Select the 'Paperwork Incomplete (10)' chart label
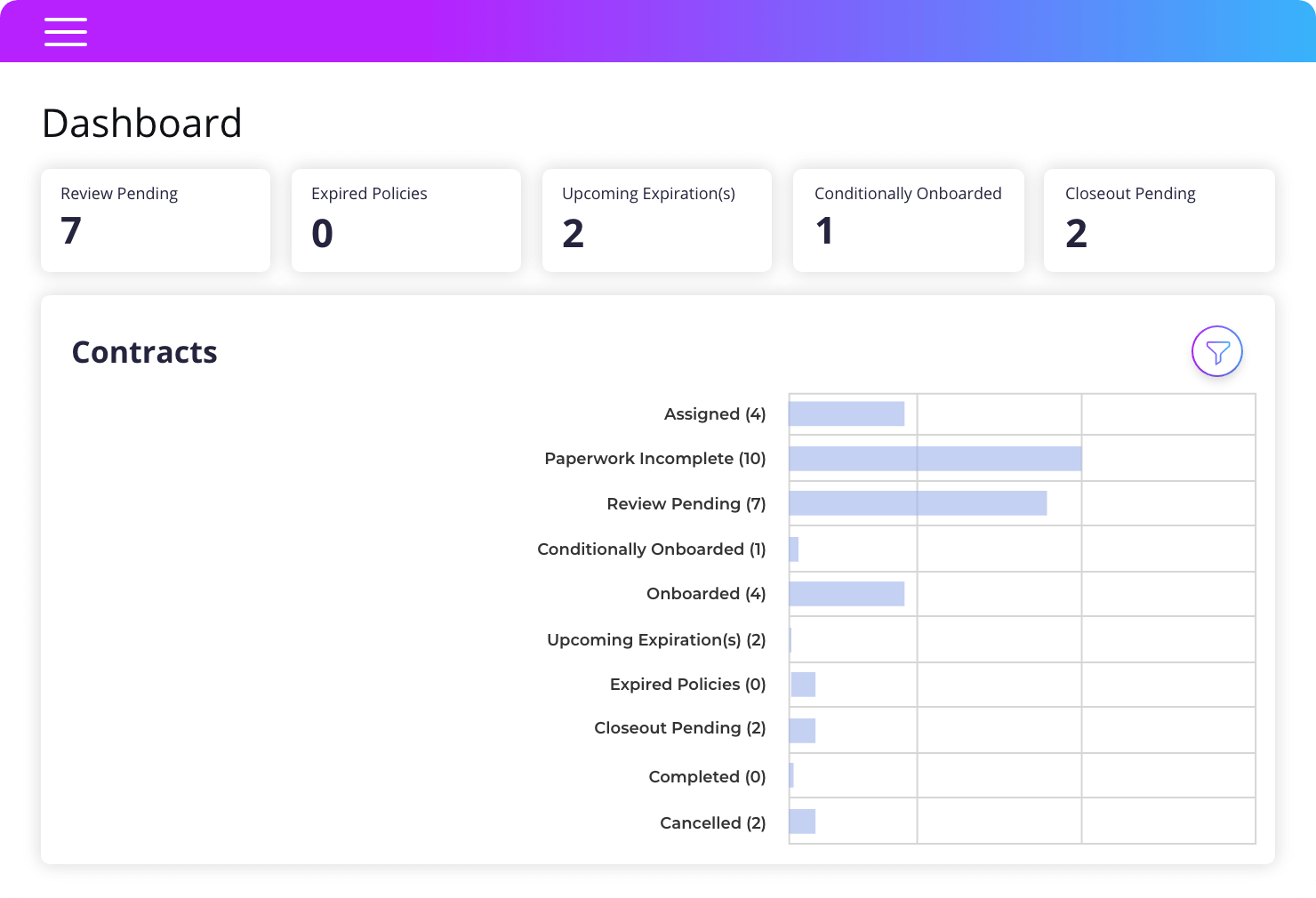Screen dimensions: 1316x898 pyautogui.click(x=655, y=459)
